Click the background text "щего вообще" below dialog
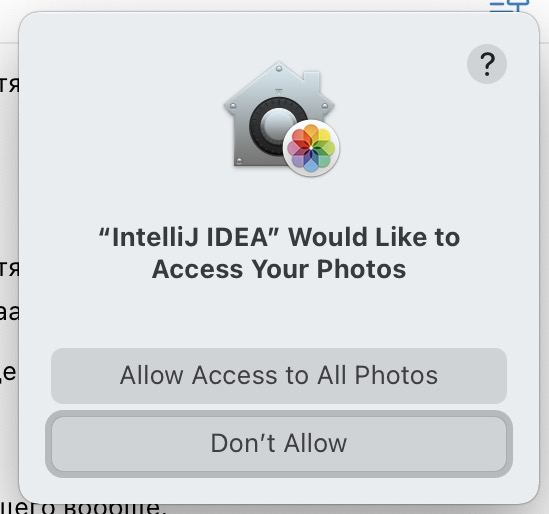The height and width of the screenshot is (514, 549). (81, 508)
